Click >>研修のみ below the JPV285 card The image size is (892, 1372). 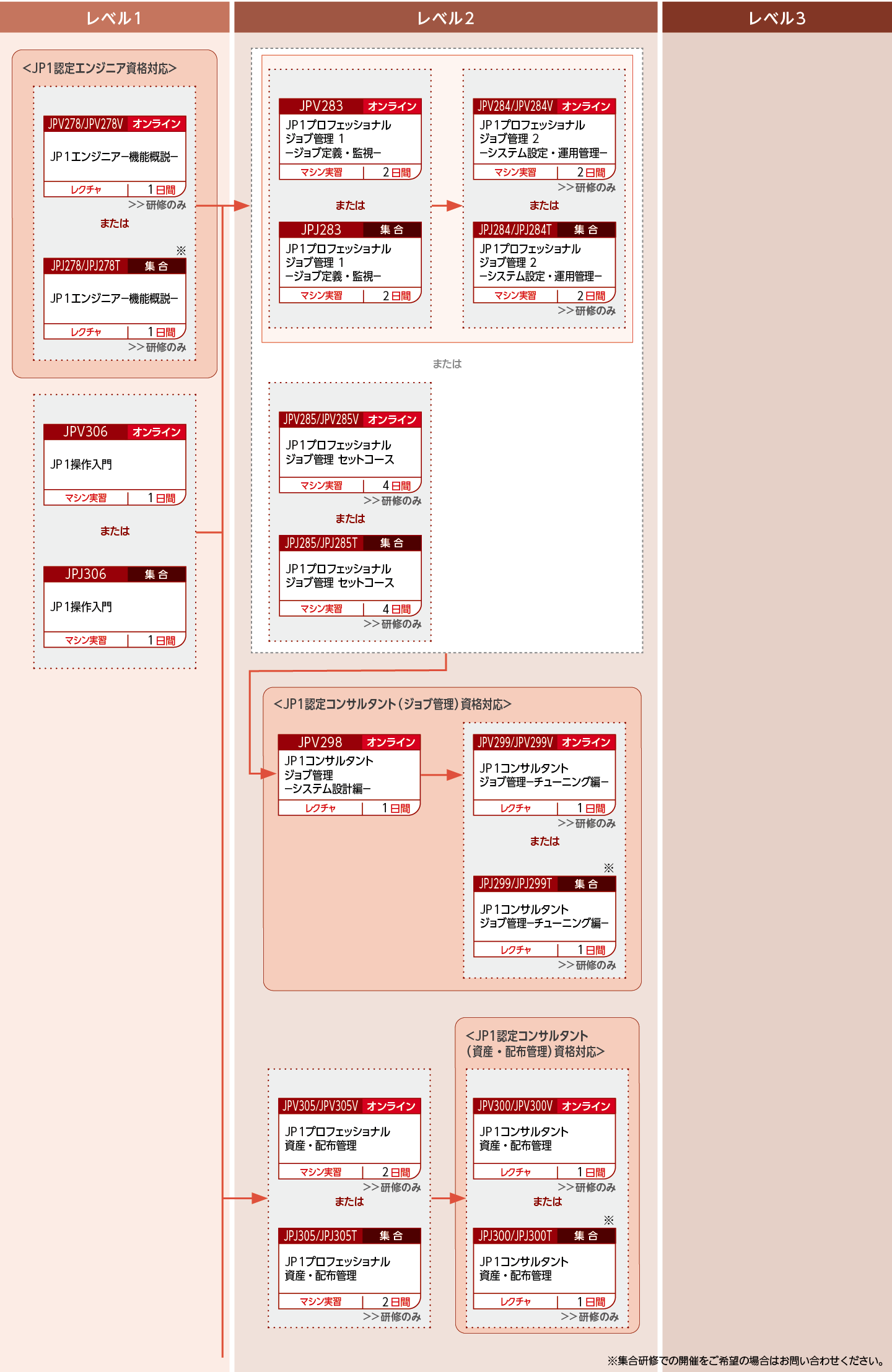click(392, 501)
